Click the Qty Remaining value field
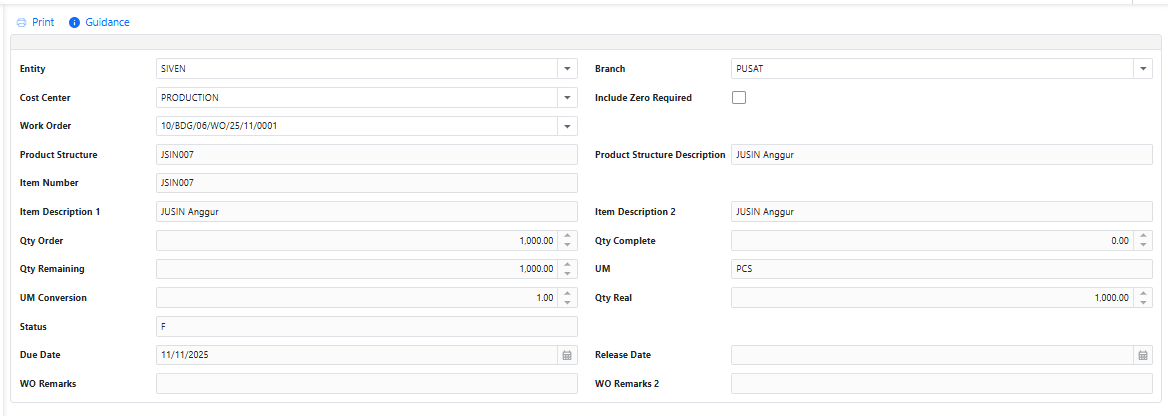Image resolution: width=1168 pixels, height=416 pixels. click(357, 269)
